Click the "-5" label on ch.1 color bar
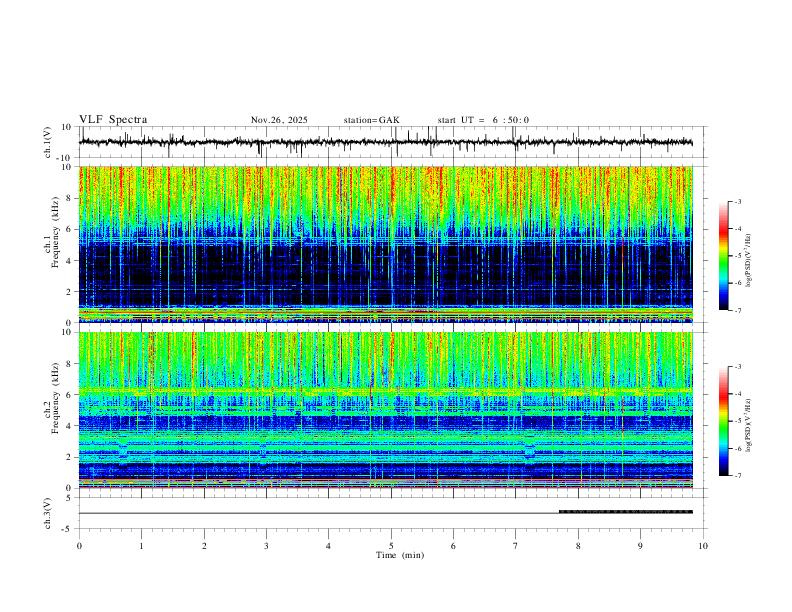 (x=738, y=256)
